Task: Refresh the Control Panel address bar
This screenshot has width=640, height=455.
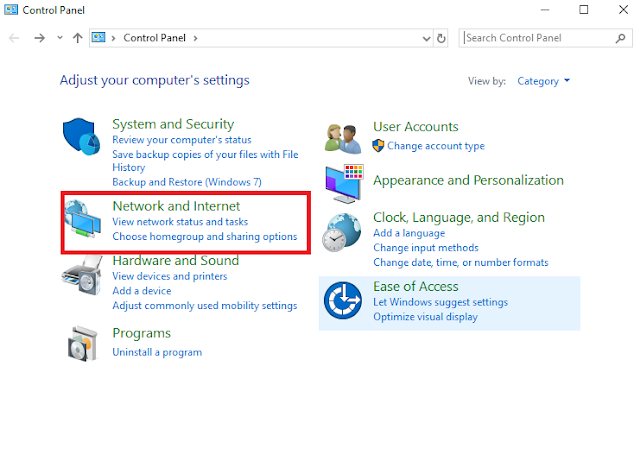Action: [441, 38]
